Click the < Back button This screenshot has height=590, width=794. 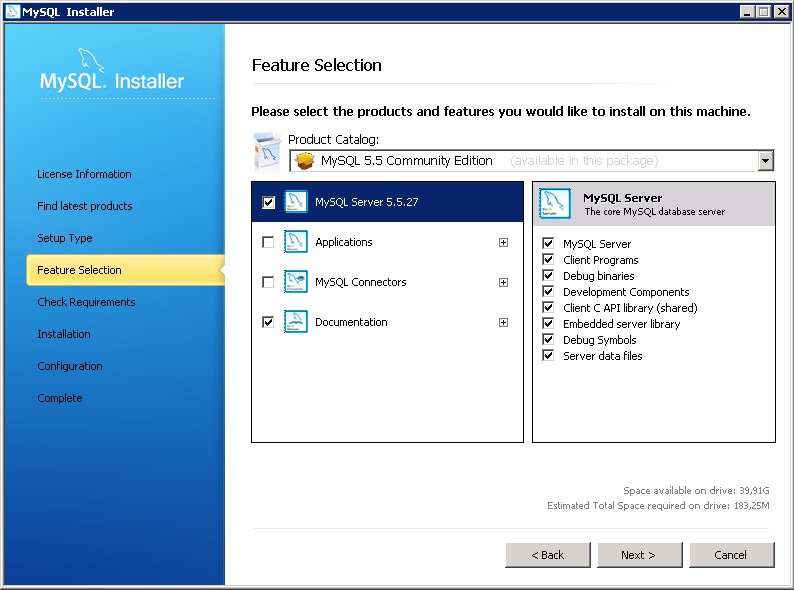(x=548, y=555)
